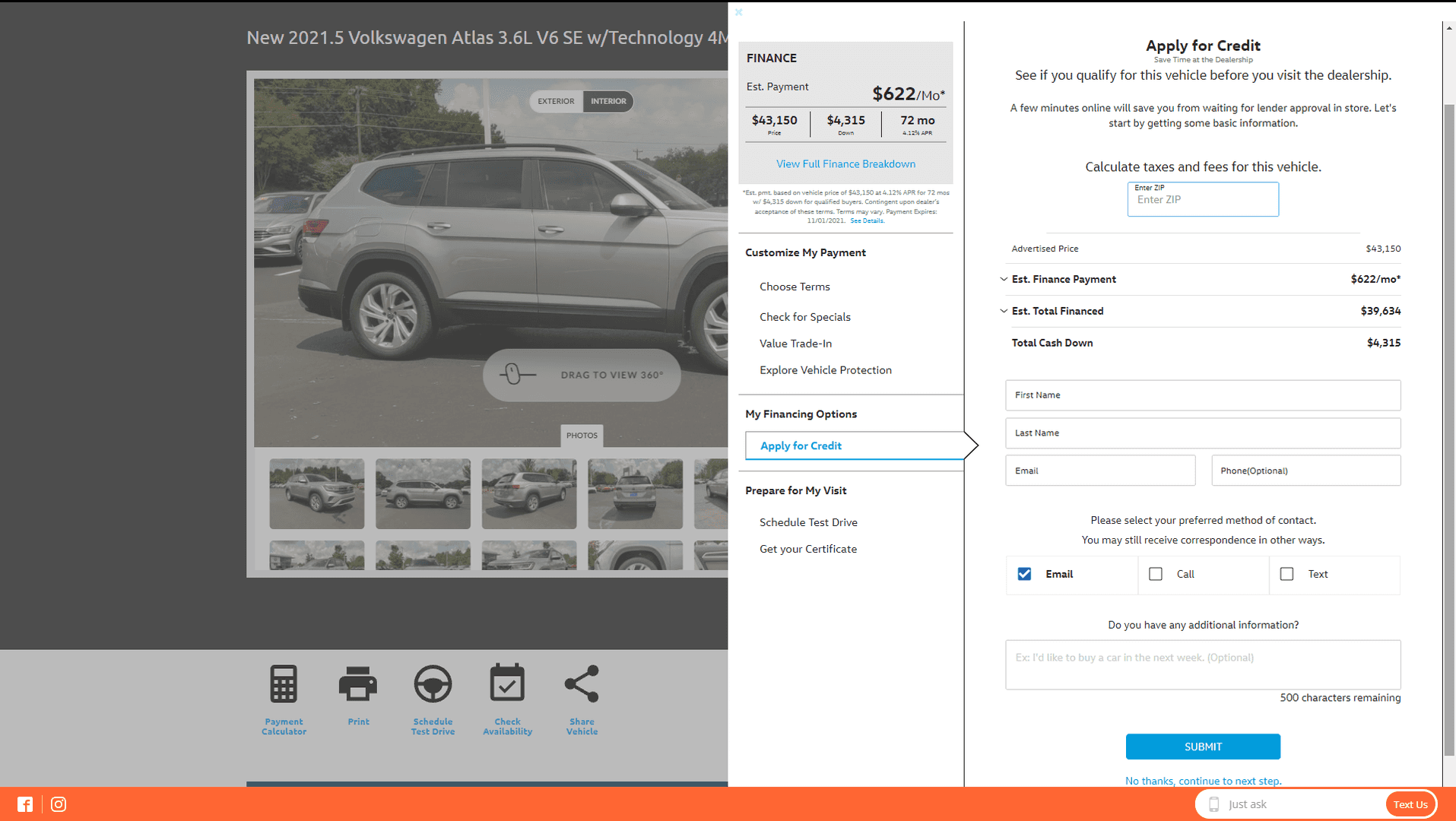Image resolution: width=1456 pixels, height=821 pixels.
Task: Click the Share Vehicle icon
Action: [582, 683]
